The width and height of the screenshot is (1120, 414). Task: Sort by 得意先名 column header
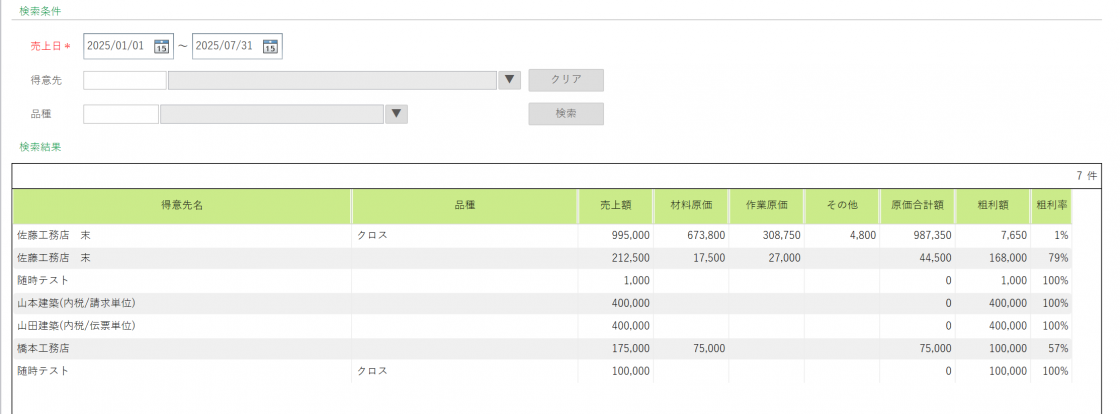point(182,205)
